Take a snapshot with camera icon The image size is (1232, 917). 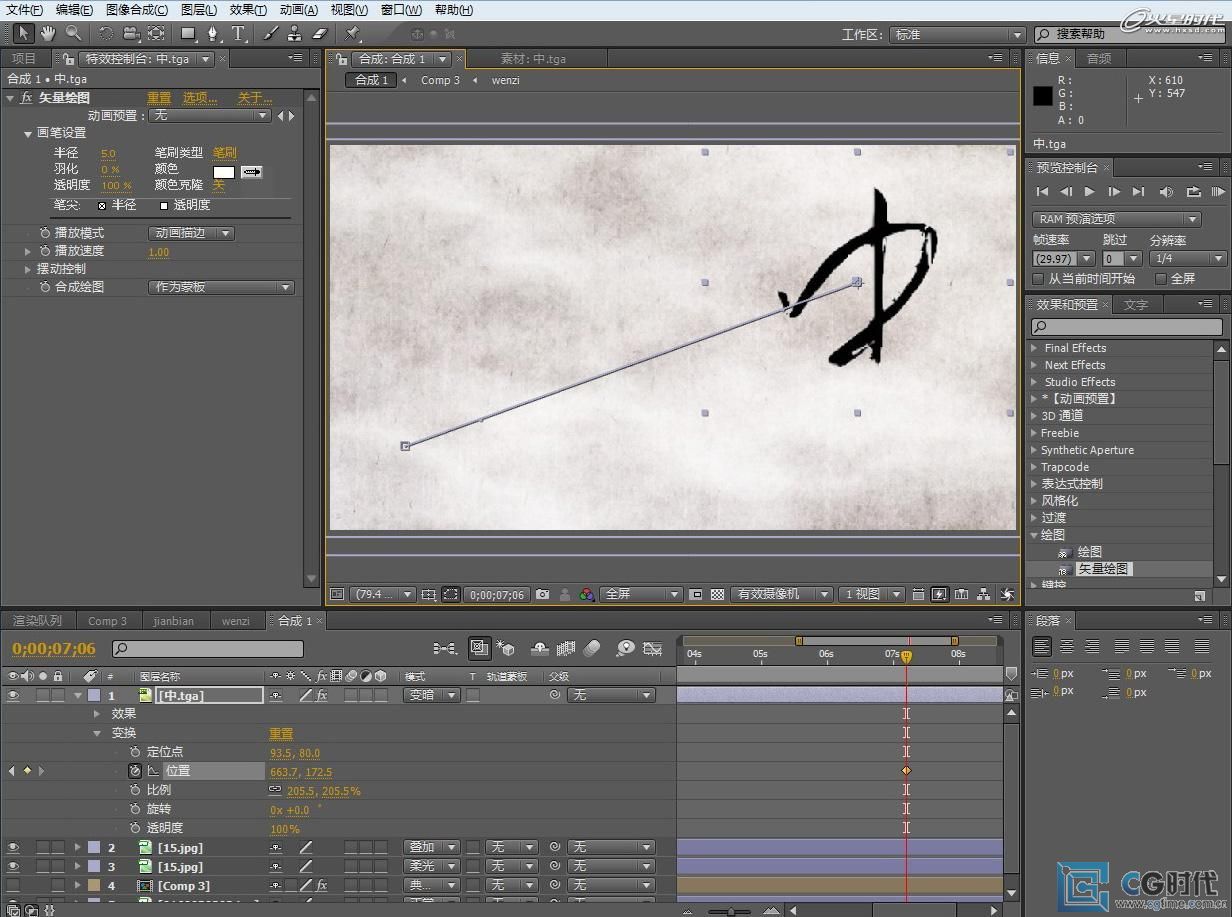pyautogui.click(x=542, y=594)
